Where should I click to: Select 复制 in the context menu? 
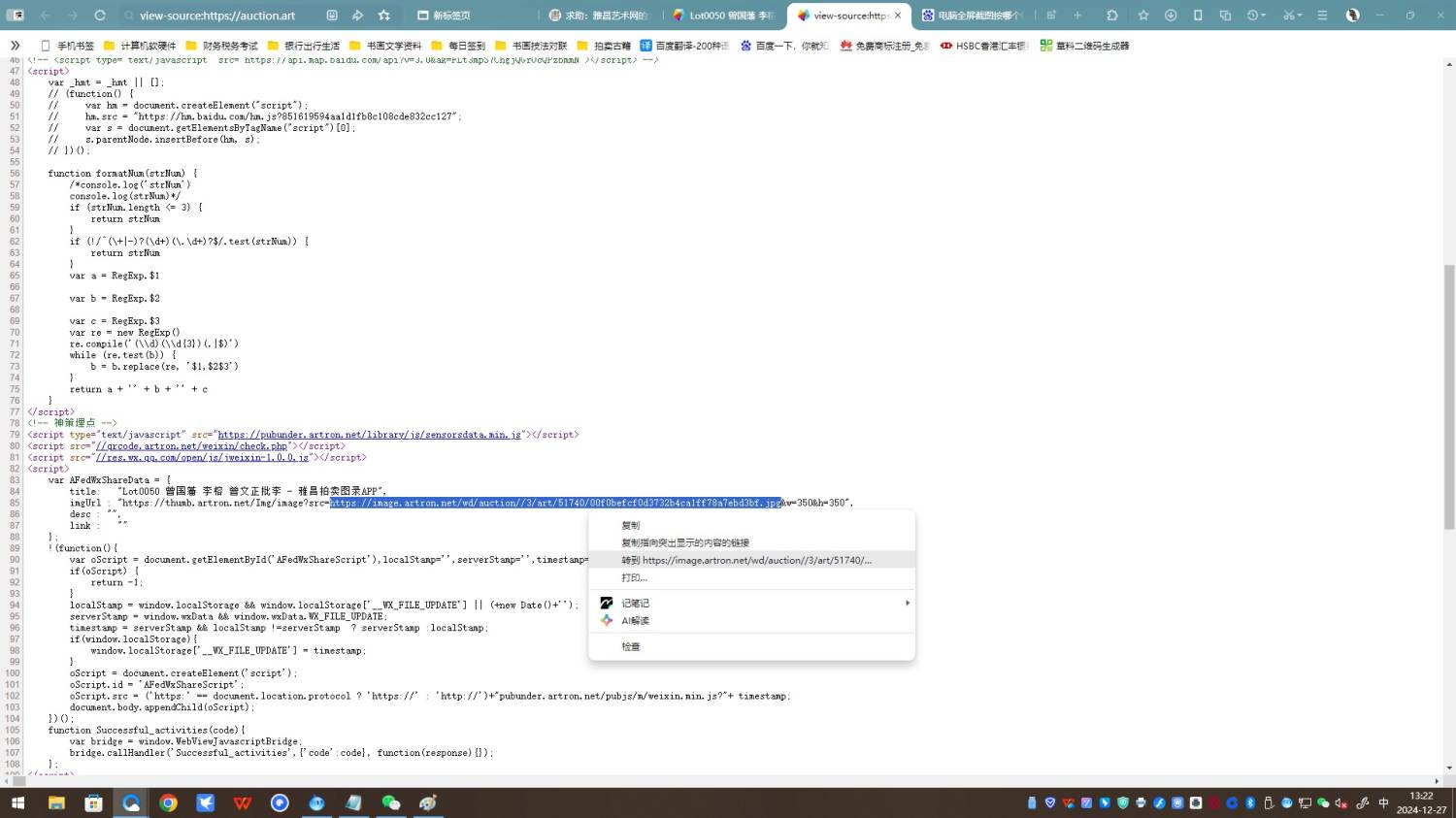coord(631,525)
